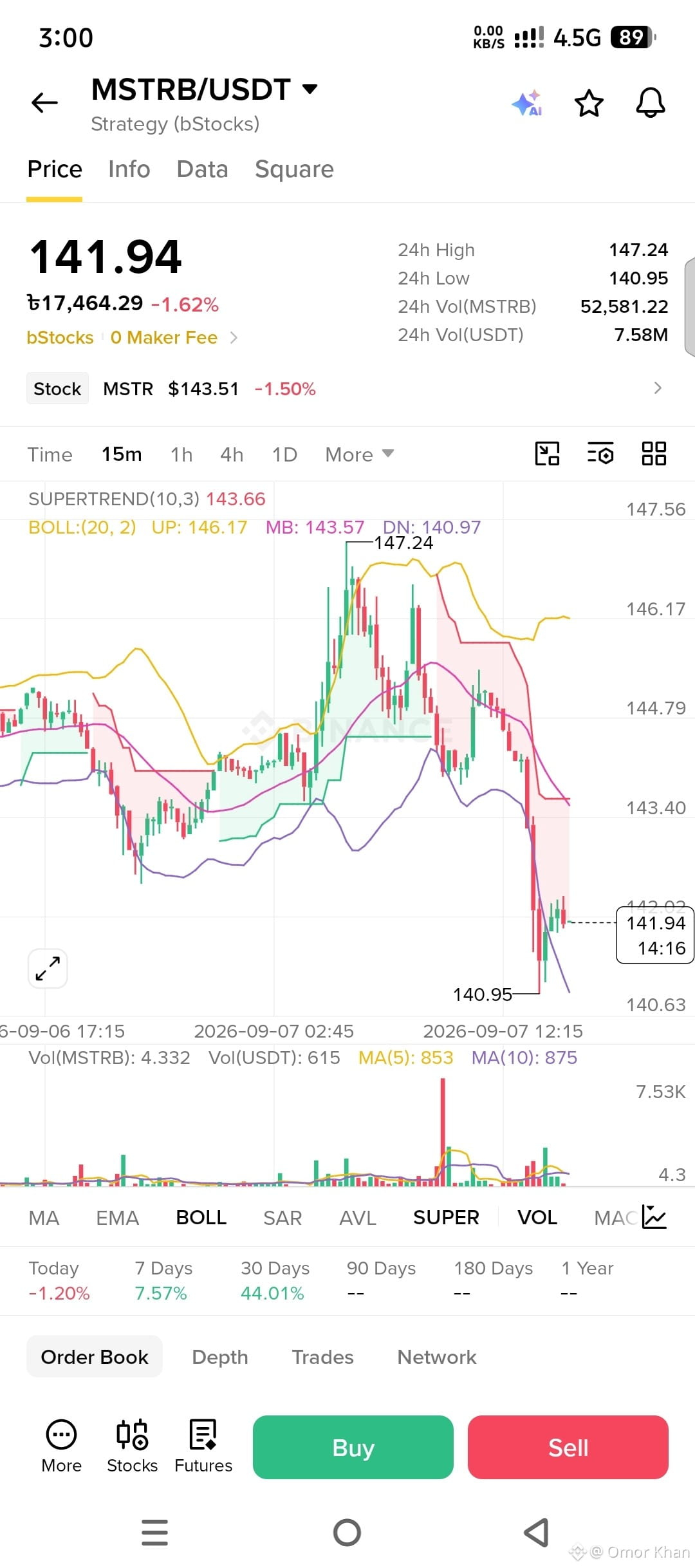Tap the green Buy button

[x=353, y=1447]
